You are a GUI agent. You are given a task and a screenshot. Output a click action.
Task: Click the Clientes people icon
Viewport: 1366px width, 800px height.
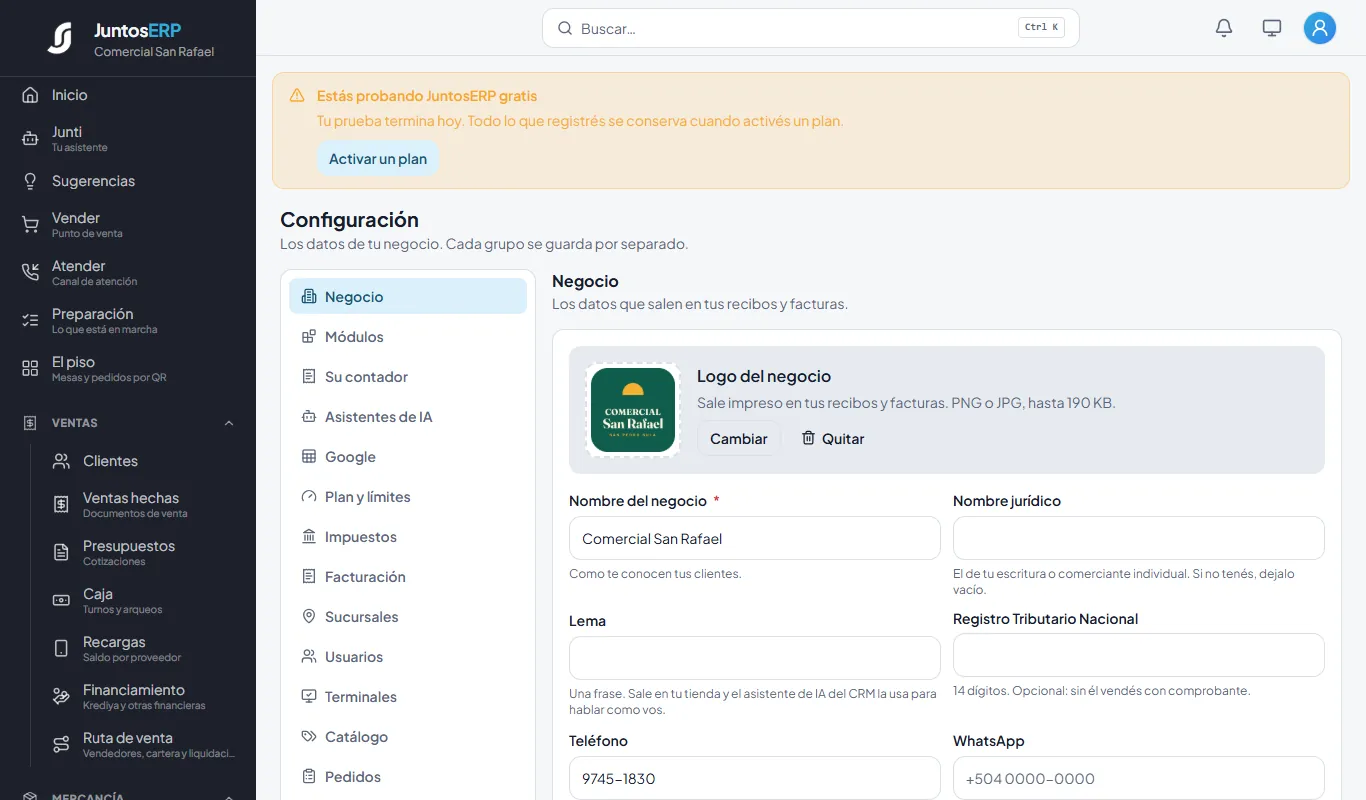point(61,461)
